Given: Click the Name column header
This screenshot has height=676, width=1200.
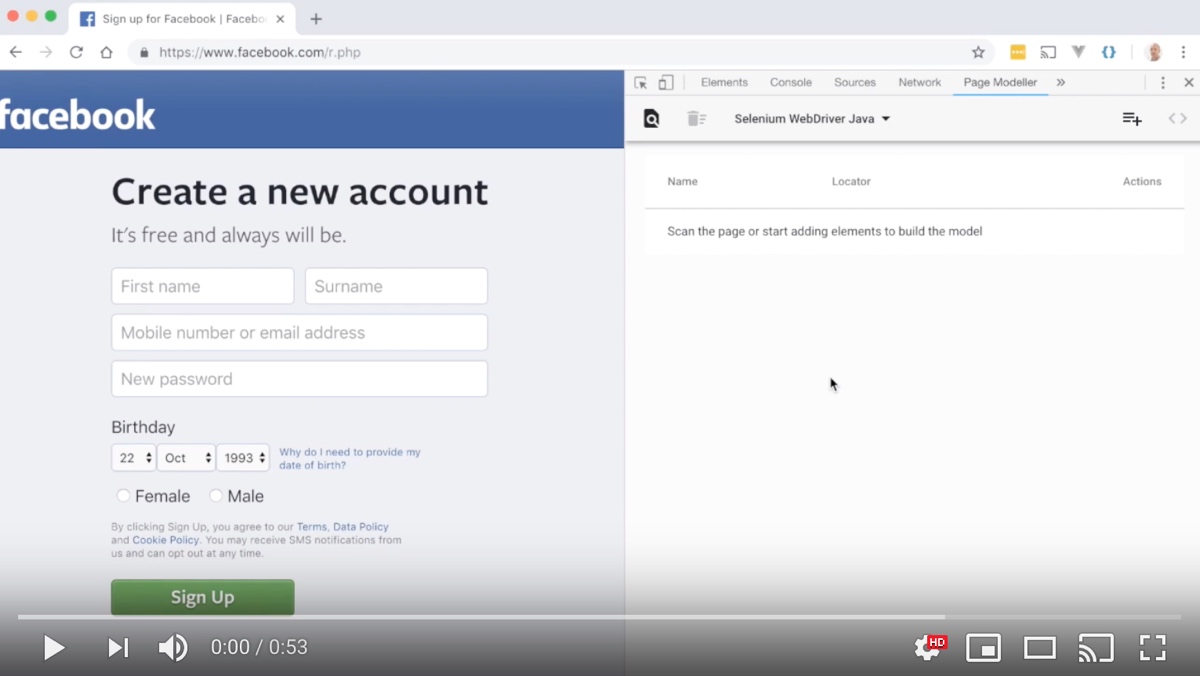Looking at the screenshot, I should (x=683, y=182).
